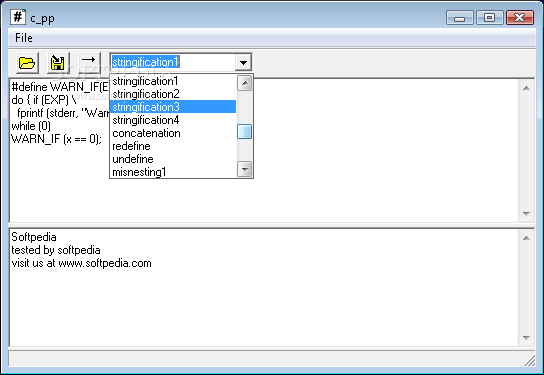Click the output pane scroll up arrow
This screenshot has height=375, width=544.
[x=526, y=238]
